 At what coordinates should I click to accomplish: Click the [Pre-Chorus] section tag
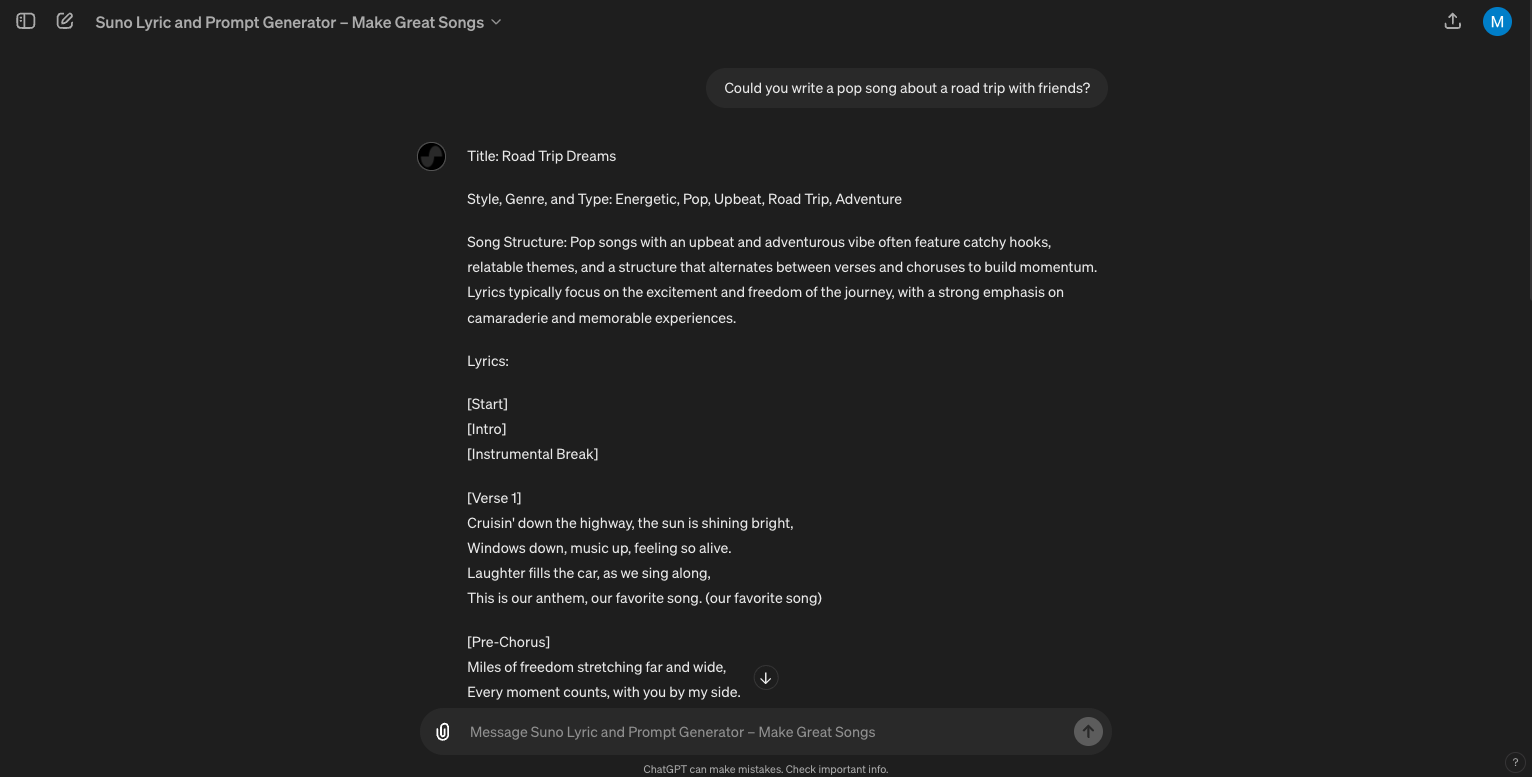(x=508, y=642)
